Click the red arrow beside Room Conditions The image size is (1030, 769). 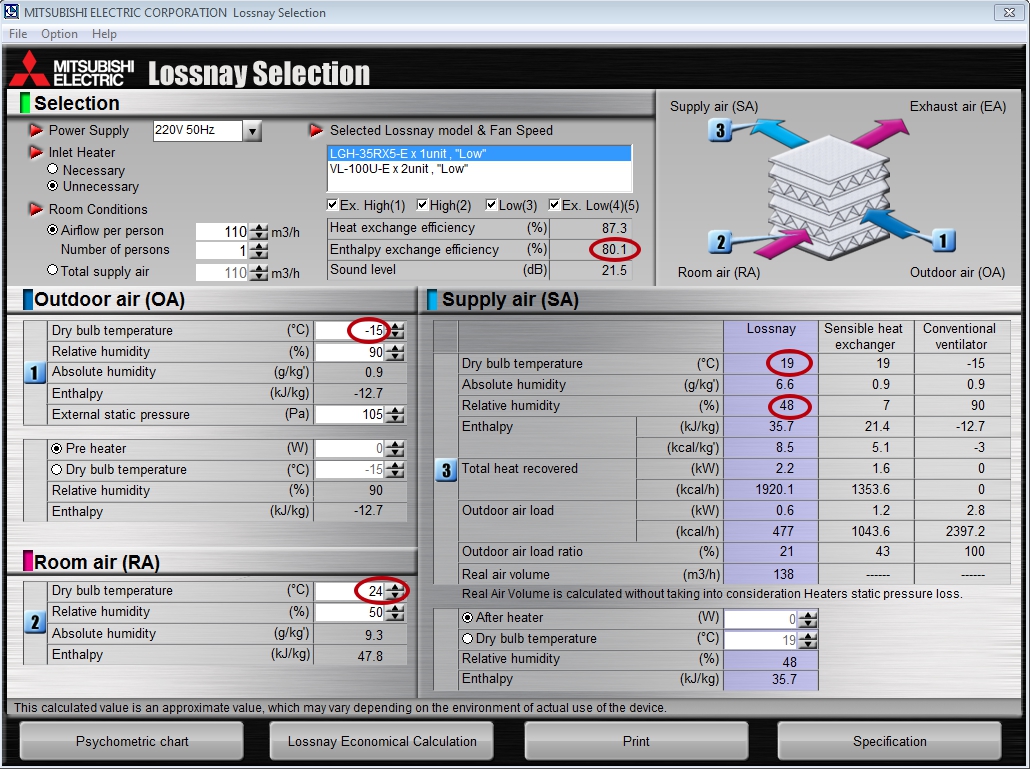point(35,209)
